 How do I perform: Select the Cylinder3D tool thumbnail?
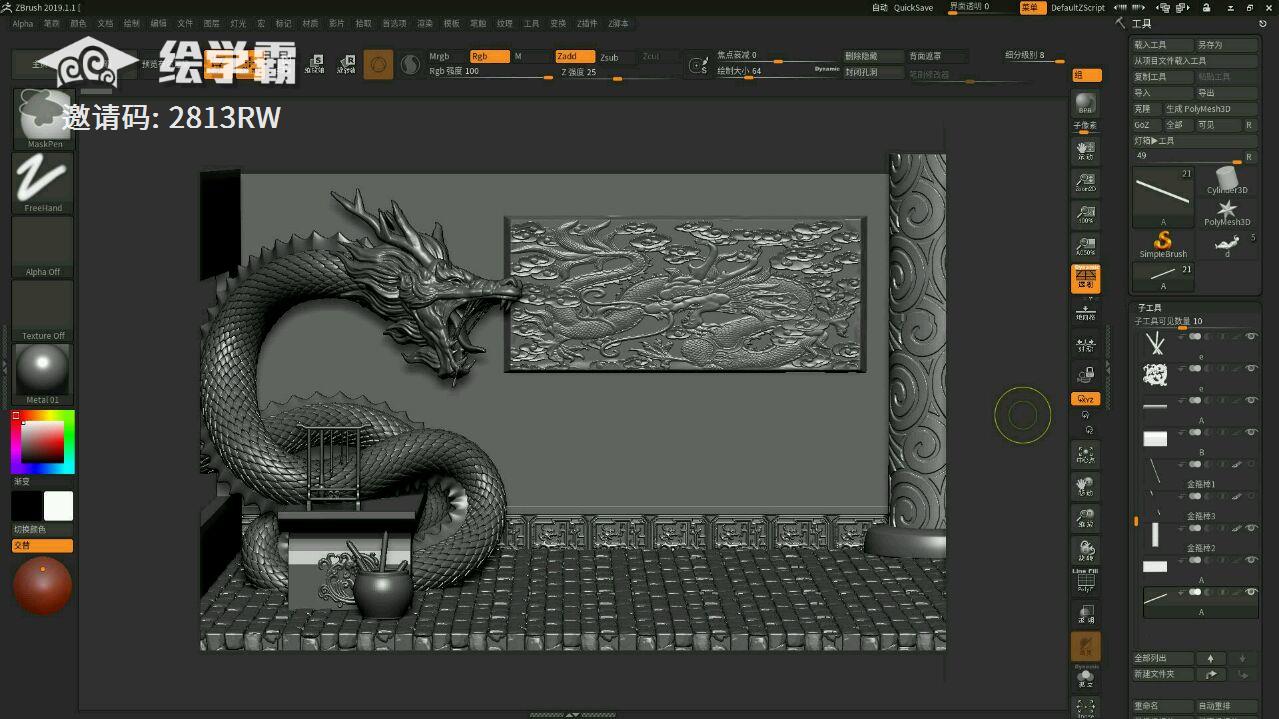pyautogui.click(x=1227, y=181)
